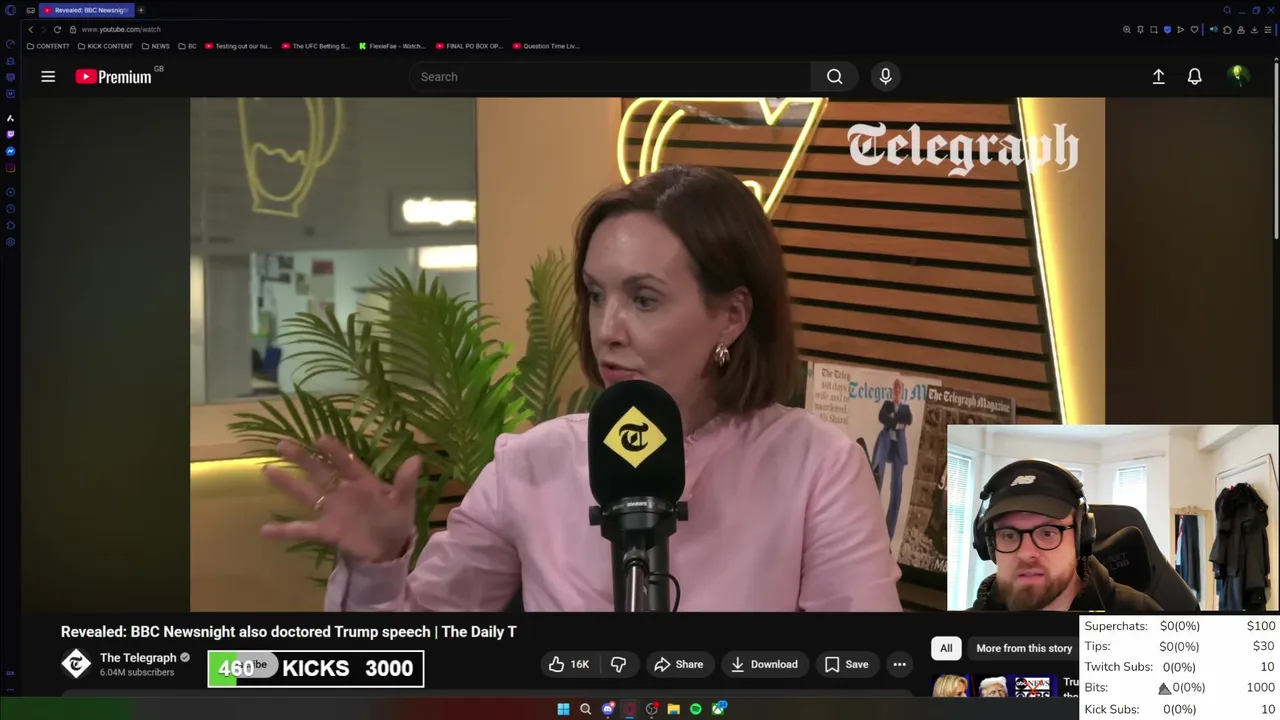Viewport: 1280px width, 720px height.
Task: Go back in the browser
Action: tap(31, 29)
